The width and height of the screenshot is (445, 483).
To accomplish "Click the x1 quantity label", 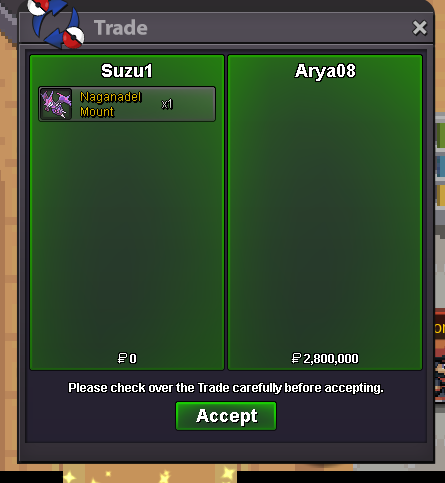I will pyautogui.click(x=167, y=104).
